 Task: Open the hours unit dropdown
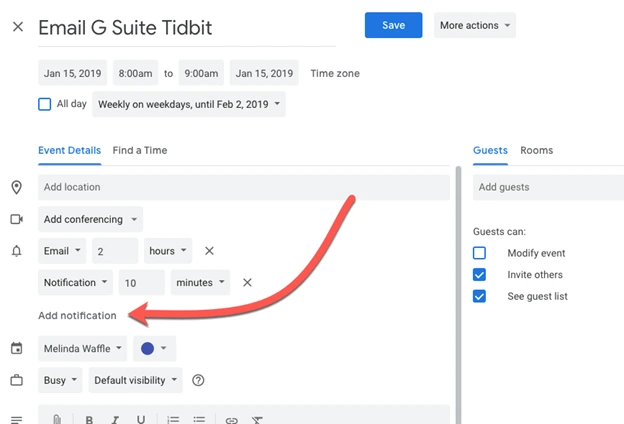click(x=168, y=251)
